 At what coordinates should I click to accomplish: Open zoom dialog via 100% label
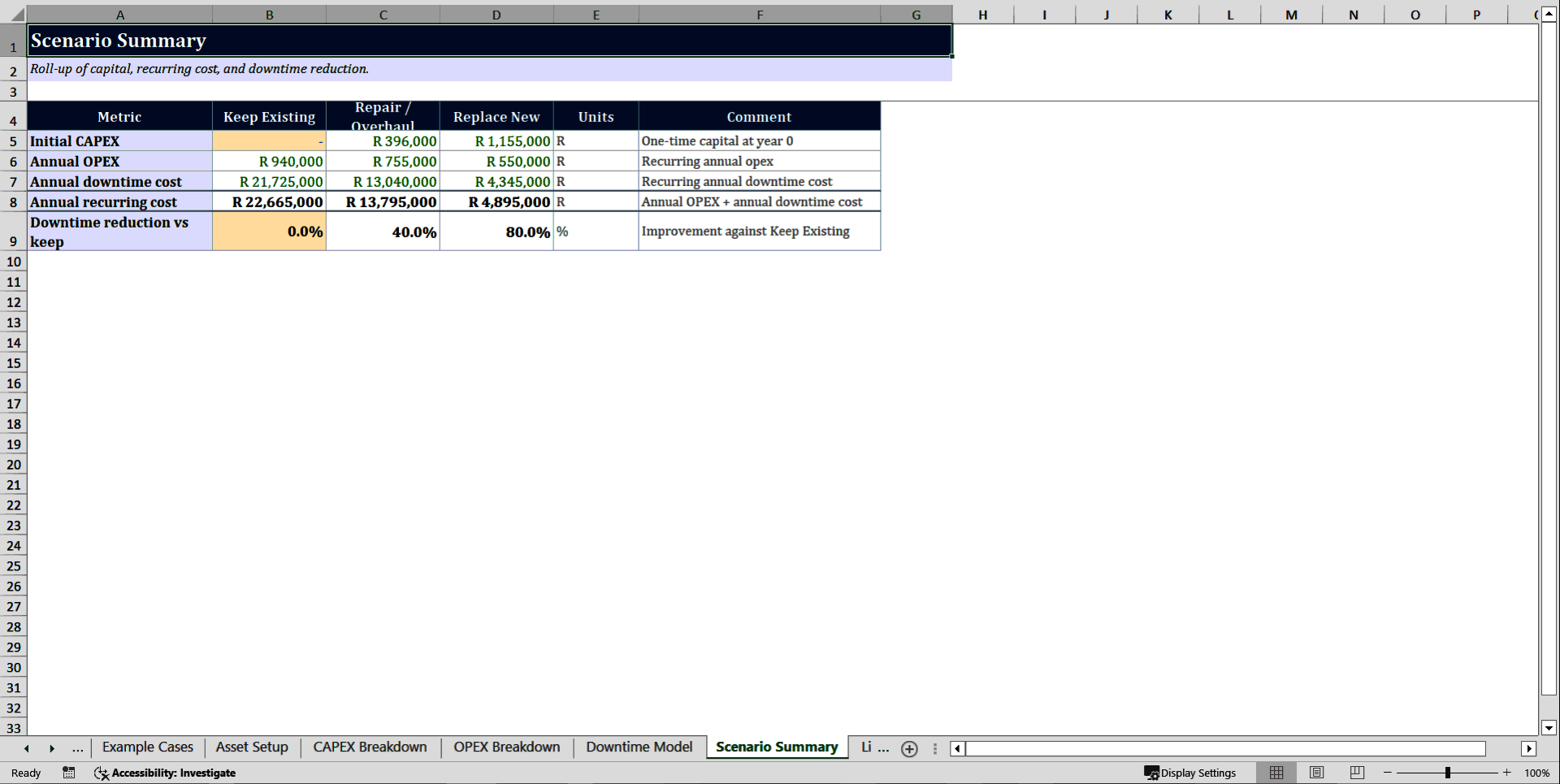(x=1536, y=773)
